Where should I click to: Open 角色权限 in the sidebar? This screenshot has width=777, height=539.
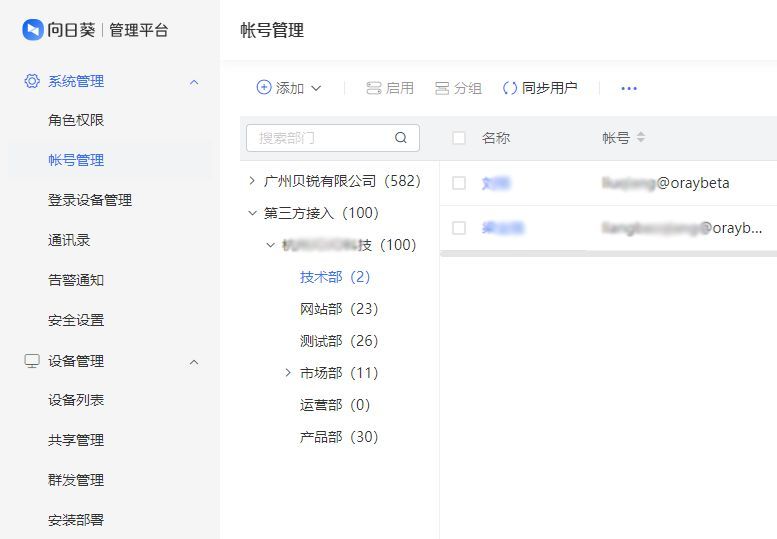(76, 120)
